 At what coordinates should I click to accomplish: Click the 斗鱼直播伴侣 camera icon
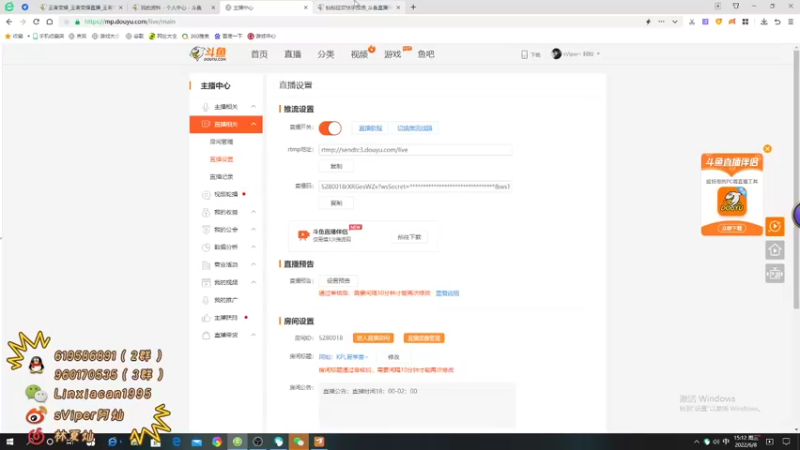tap(304, 235)
